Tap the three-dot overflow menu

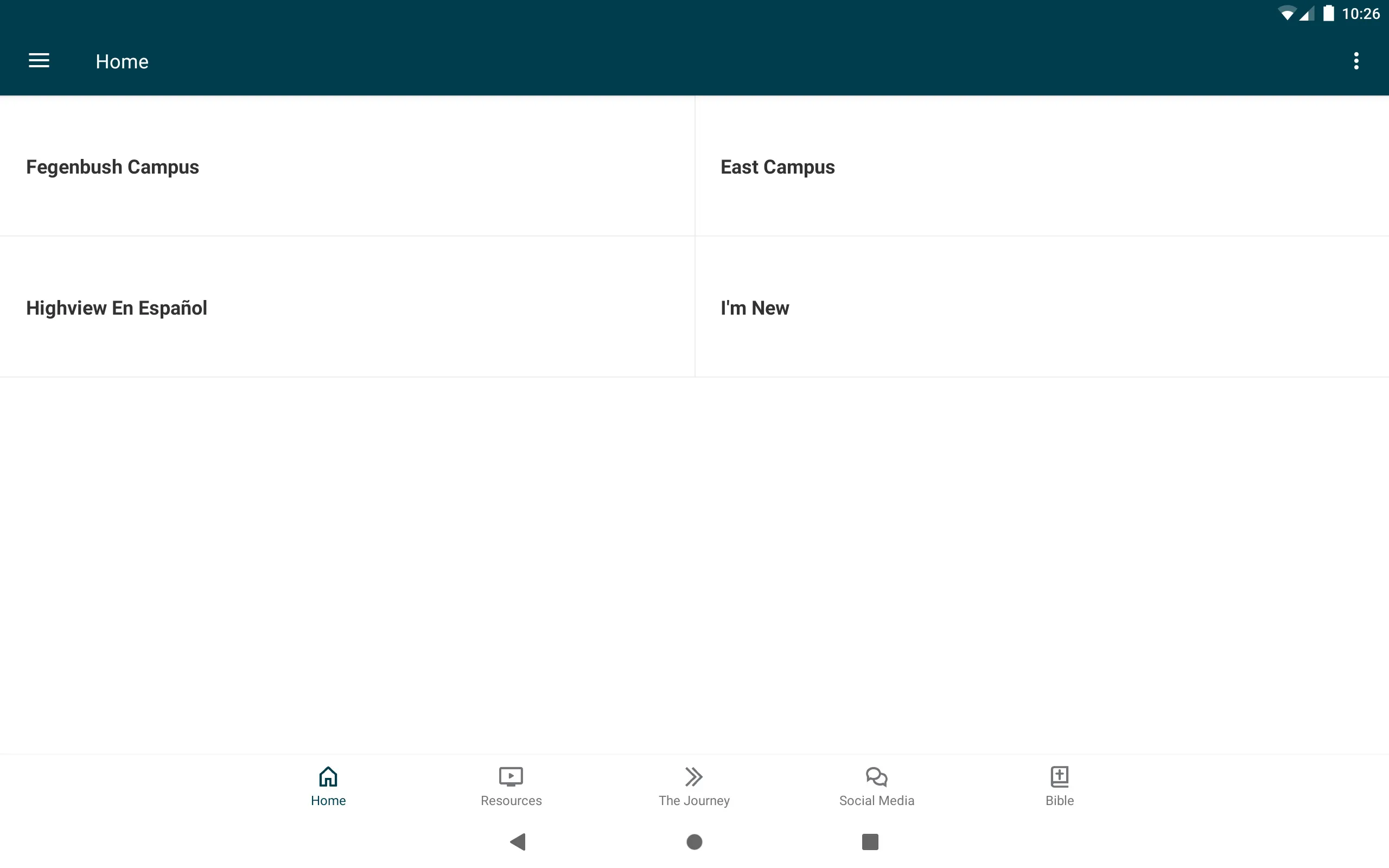1357,61
